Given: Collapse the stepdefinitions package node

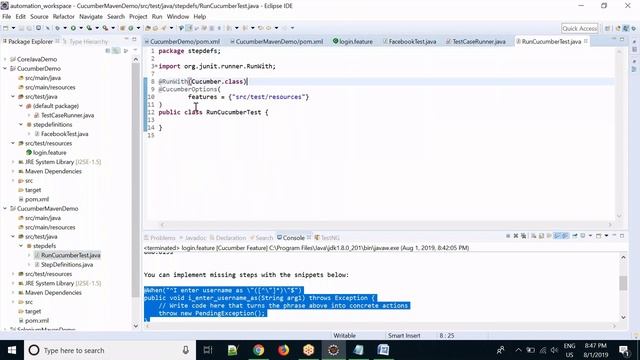Looking at the screenshot, I should tap(21, 124).
